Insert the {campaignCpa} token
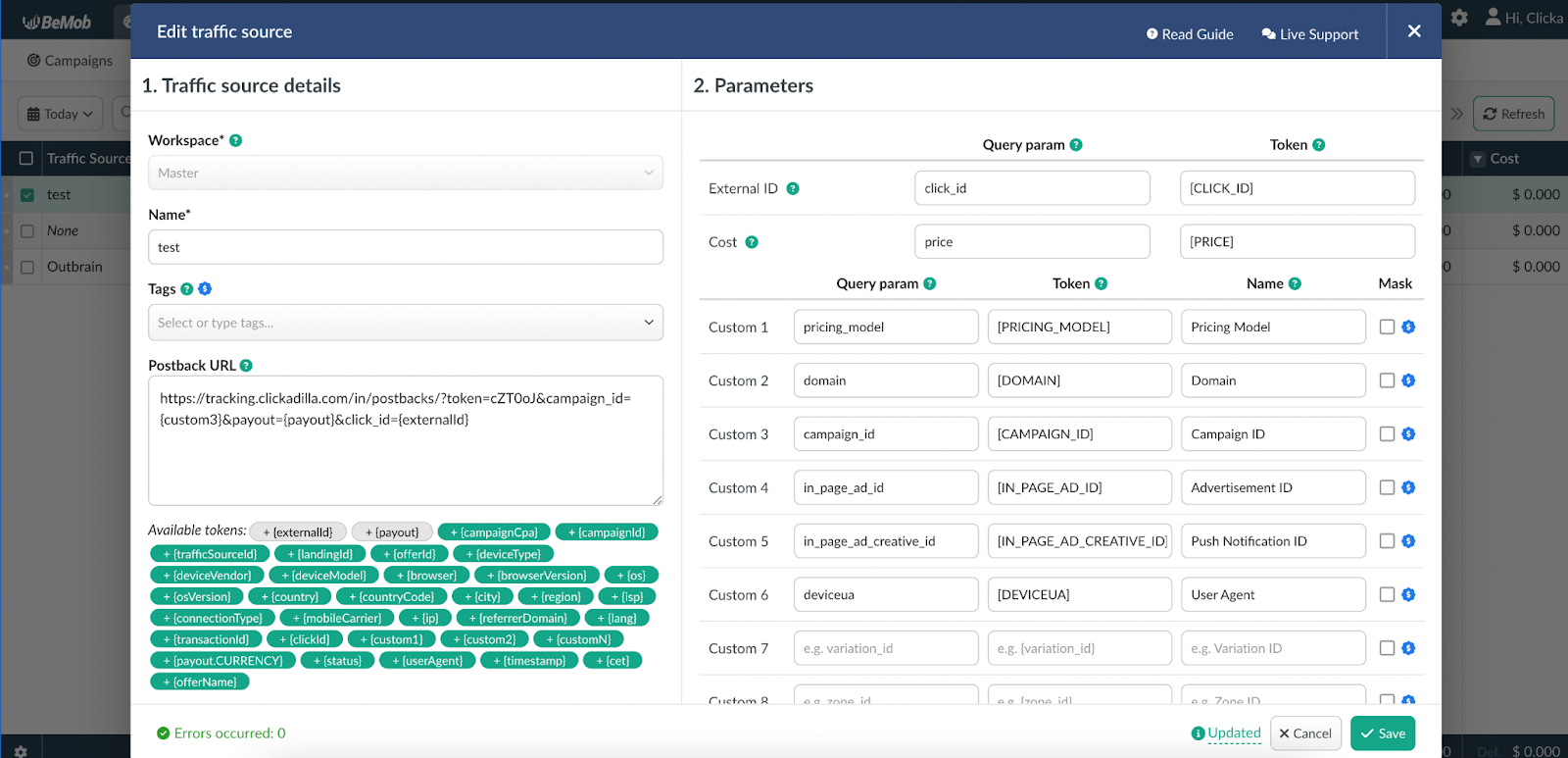1568x758 pixels. pos(494,532)
